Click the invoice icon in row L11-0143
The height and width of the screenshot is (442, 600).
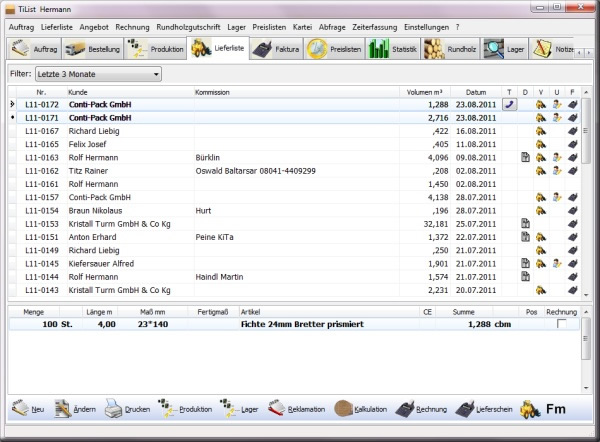tap(572, 290)
